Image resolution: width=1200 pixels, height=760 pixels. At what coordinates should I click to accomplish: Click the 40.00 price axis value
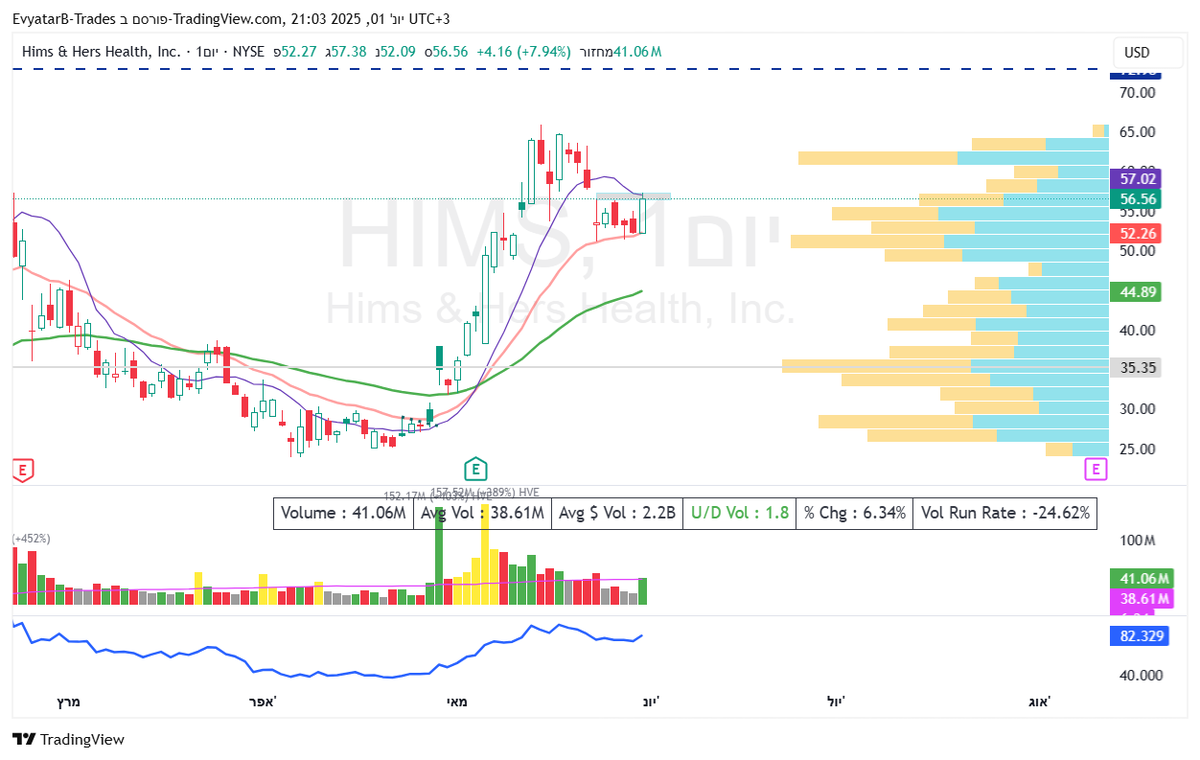click(1138, 330)
